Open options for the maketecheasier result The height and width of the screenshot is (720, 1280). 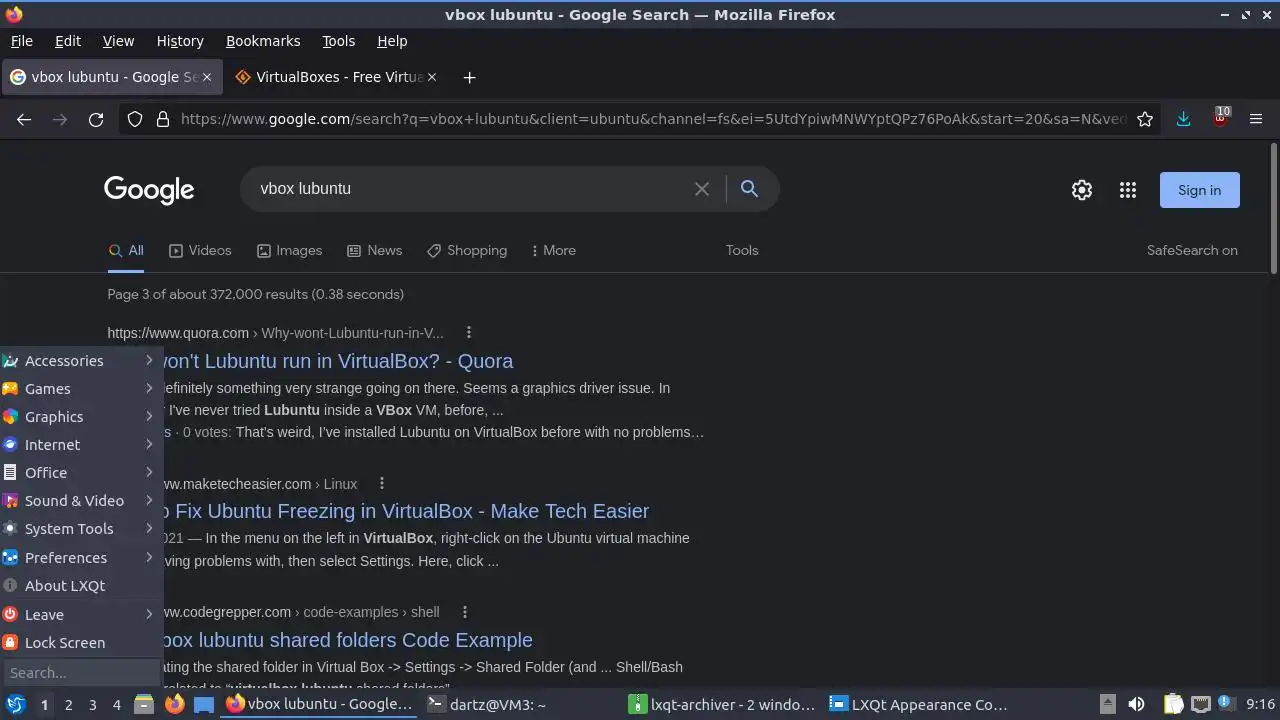pyautogui.click(x=381, y=484)
